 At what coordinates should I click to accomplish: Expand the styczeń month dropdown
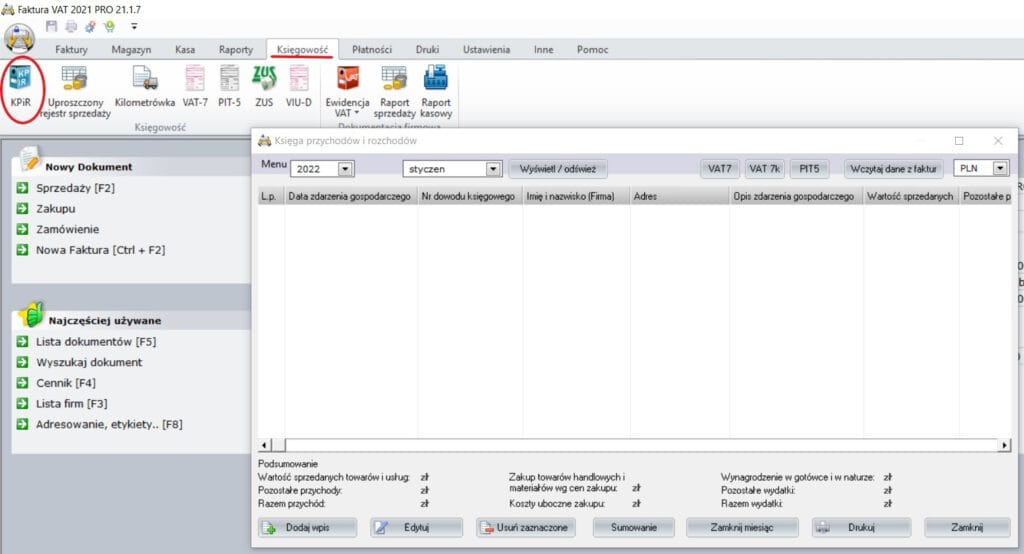[492, 170]
